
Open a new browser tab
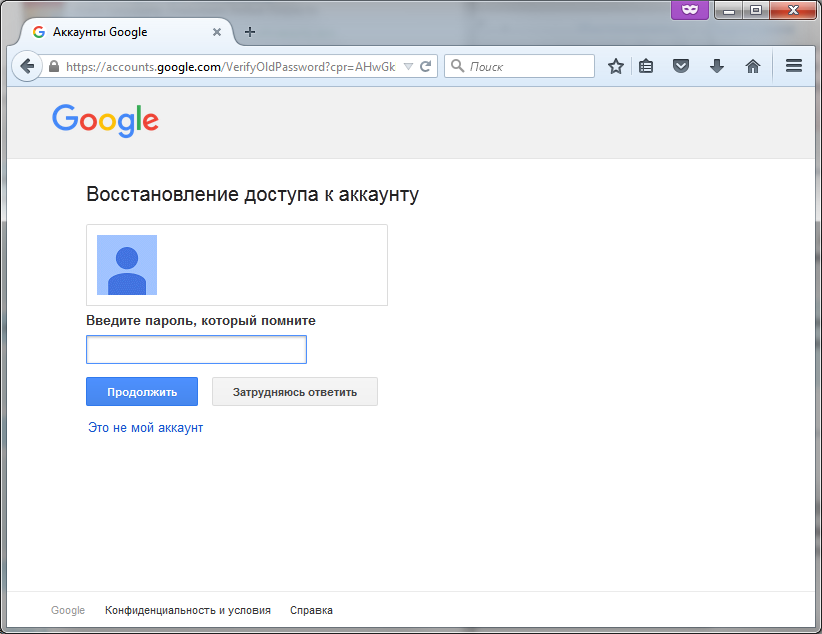[248, 31]
